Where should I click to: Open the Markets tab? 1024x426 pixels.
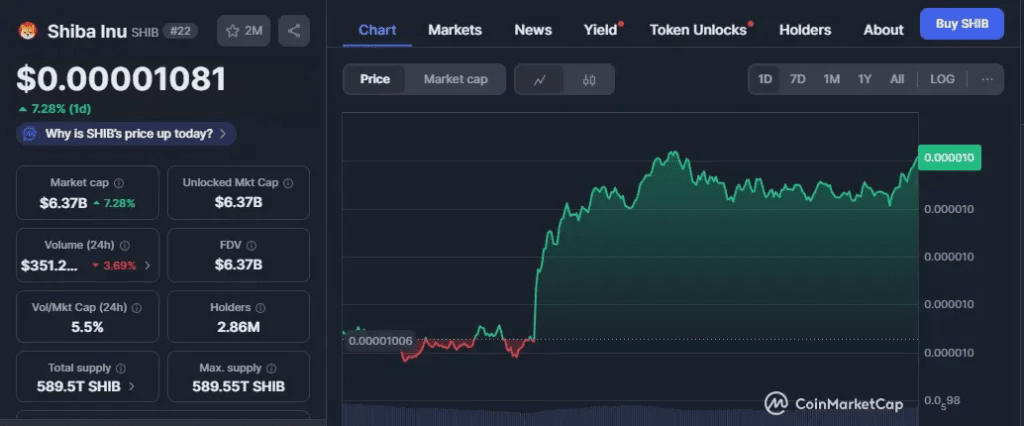455,30
